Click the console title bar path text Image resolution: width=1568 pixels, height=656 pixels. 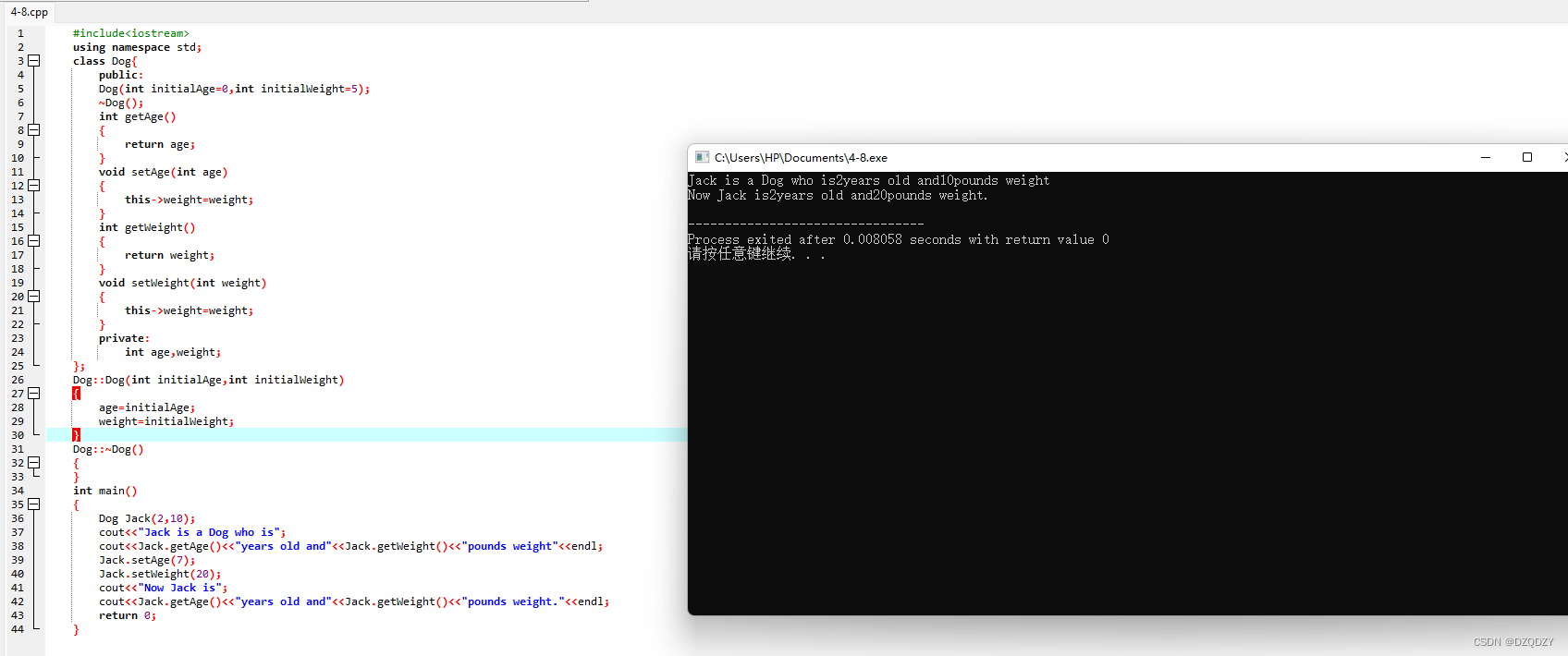[x=801, y=158]
